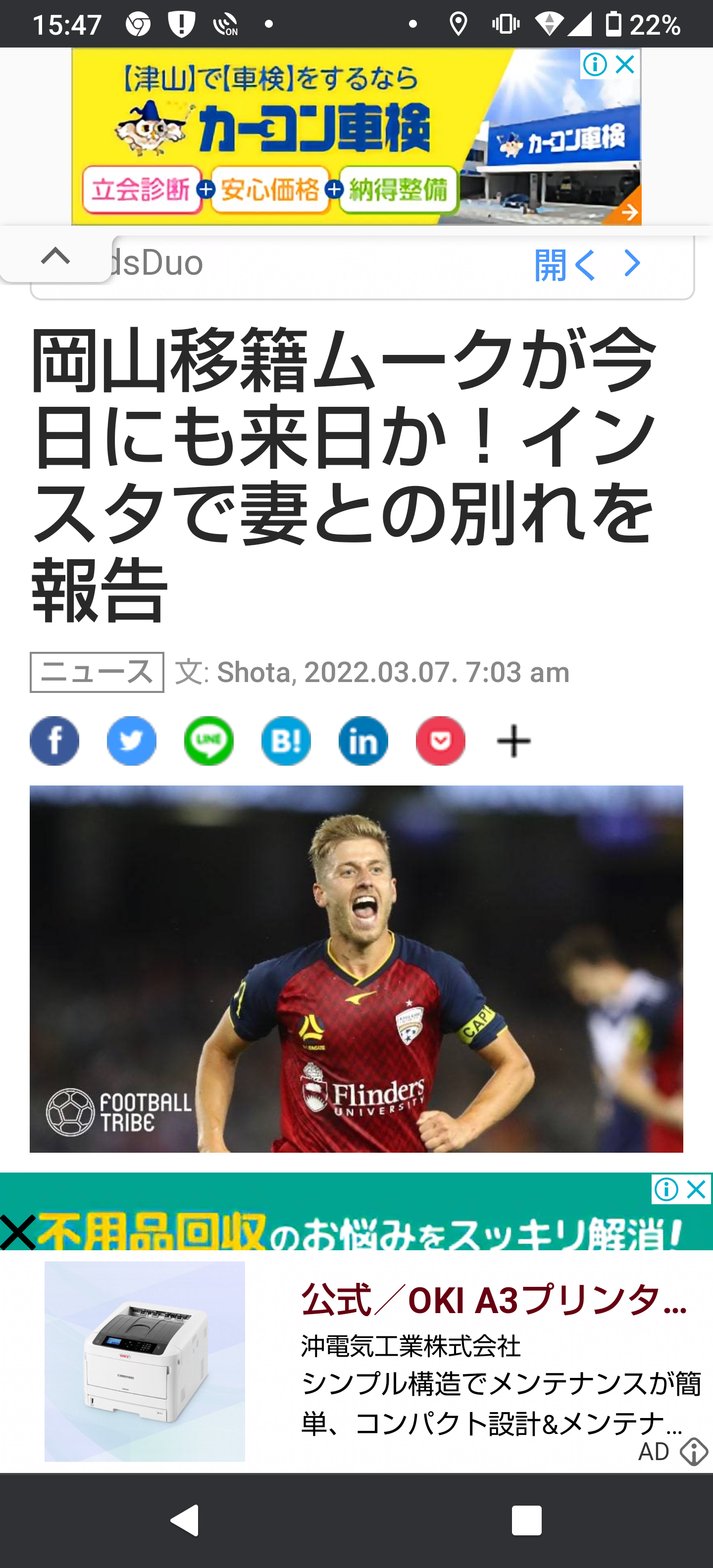Share article via LINE icon
This screenshot has width=713, height=1568.
pyautogui.click(x=209, y=741)
